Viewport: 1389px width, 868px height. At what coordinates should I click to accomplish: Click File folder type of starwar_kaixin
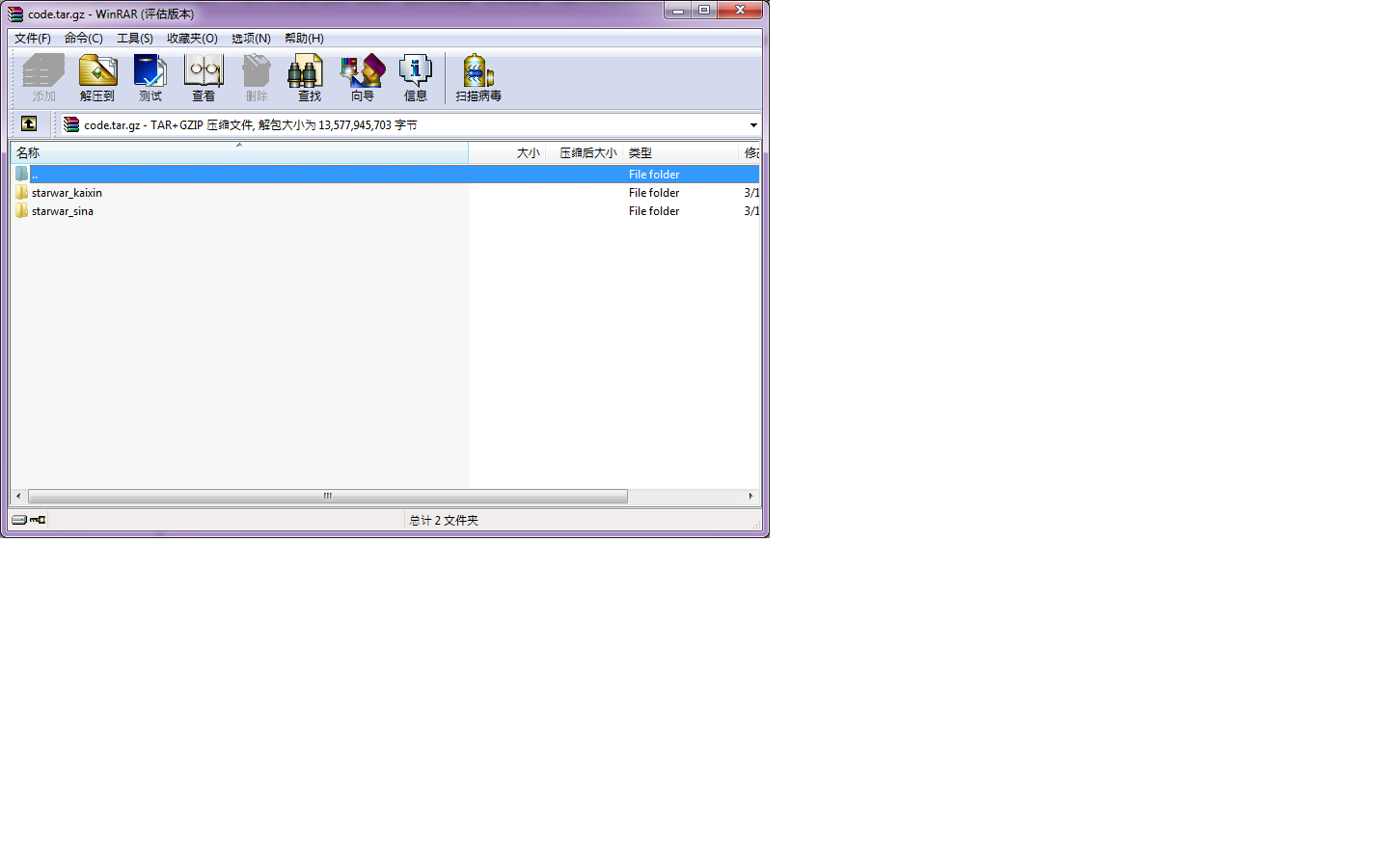click(x=654, y=193)
